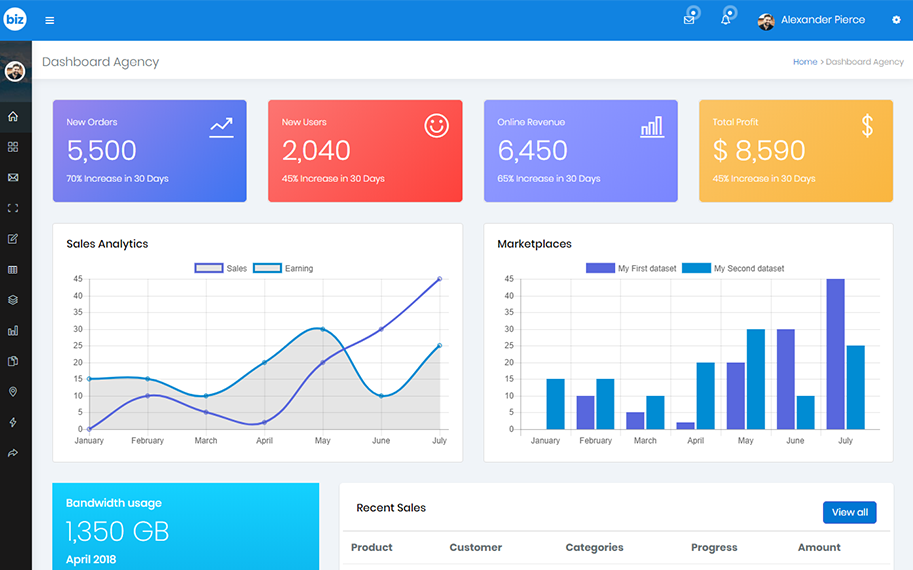Click the Progress column header
The width and height of the screenshot is (913, 570).
(714, 548)
